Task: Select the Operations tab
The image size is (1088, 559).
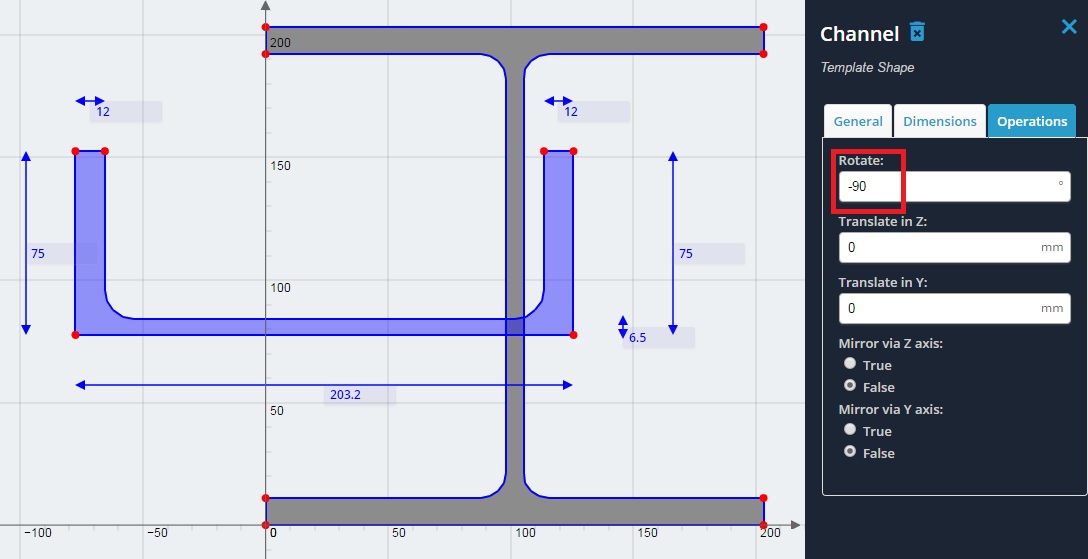Action: 1032,121
